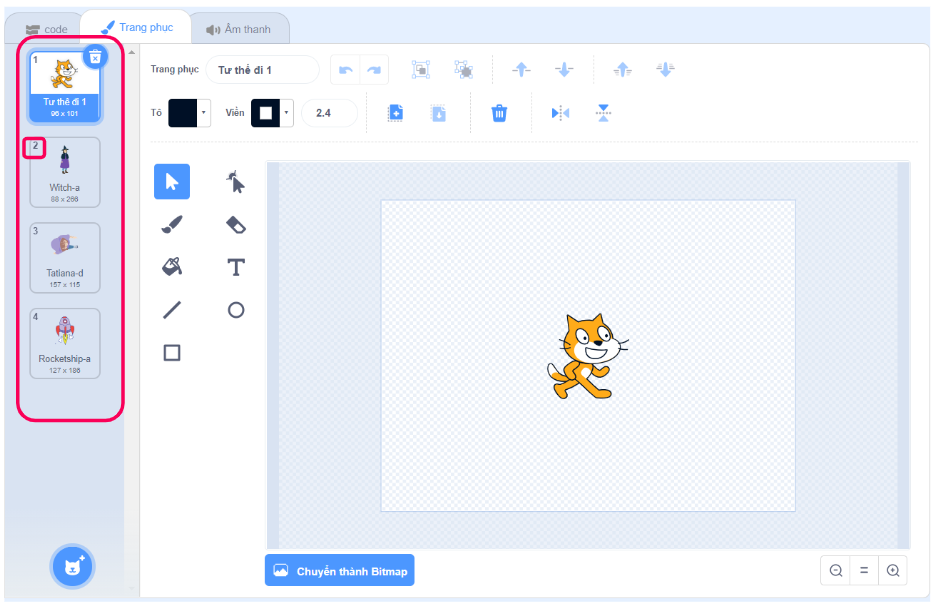
Task: Select the Fill bucket tool
Action: 172,266
